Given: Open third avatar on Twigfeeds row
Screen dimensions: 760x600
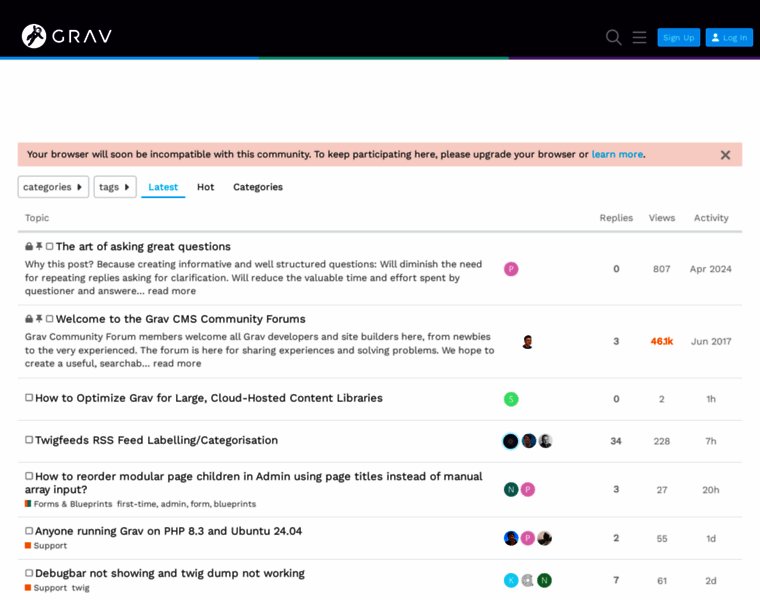Looking at the screenshot, I should coord(545,441).
